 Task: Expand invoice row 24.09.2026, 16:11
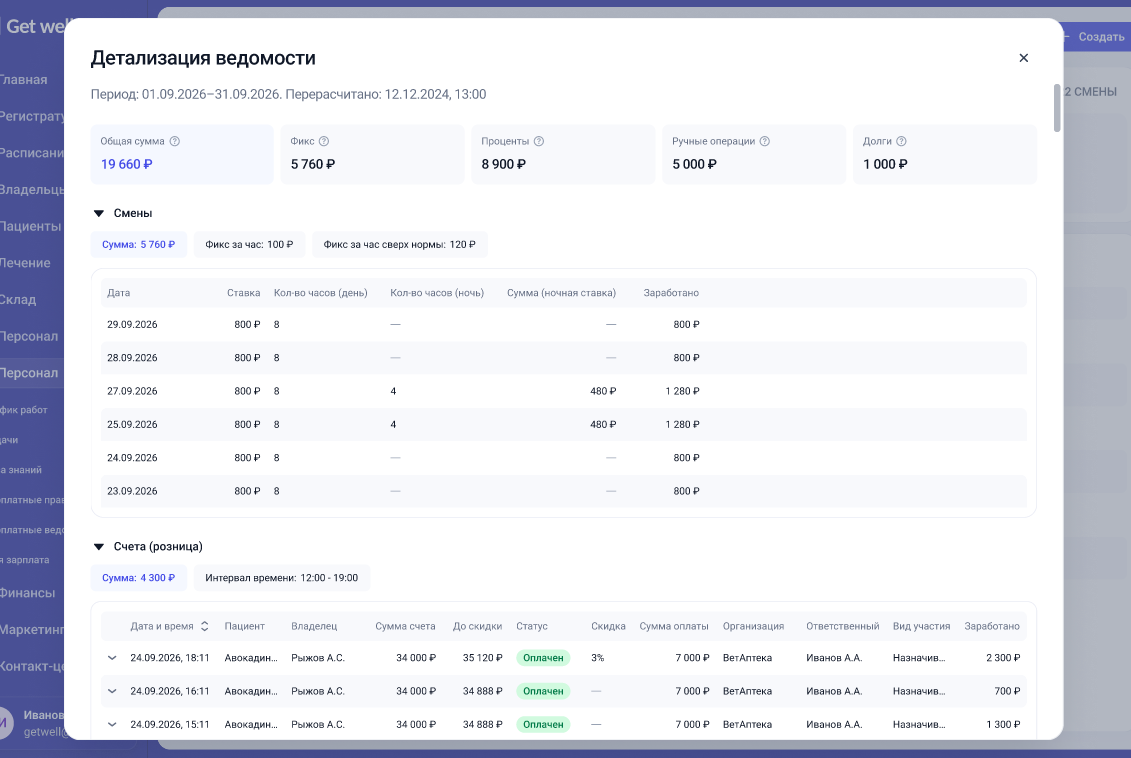[x=112, y=691]
